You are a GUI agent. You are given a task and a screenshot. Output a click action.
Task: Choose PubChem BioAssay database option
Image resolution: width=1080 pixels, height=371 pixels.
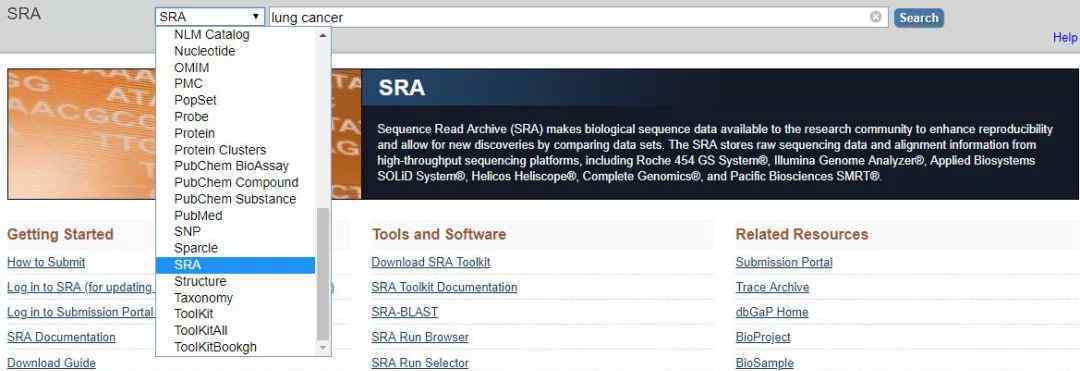[x=236, y=166]
